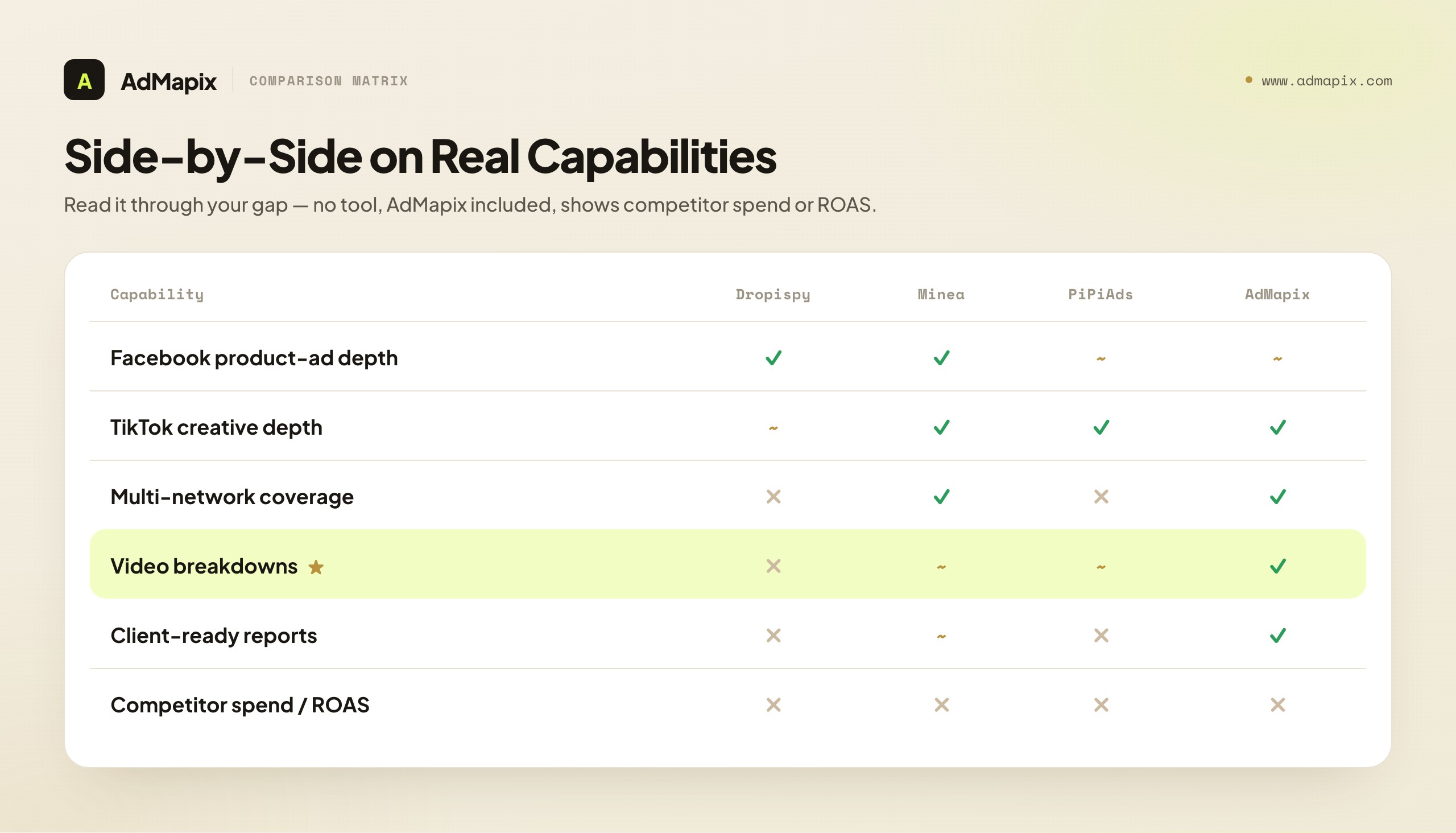Image resolution: width=1456 pixels, height=833 pixels.
Task: Click the Competitor spend / ROAS row label
Action: pyautogui.click(x=239, y=705)
